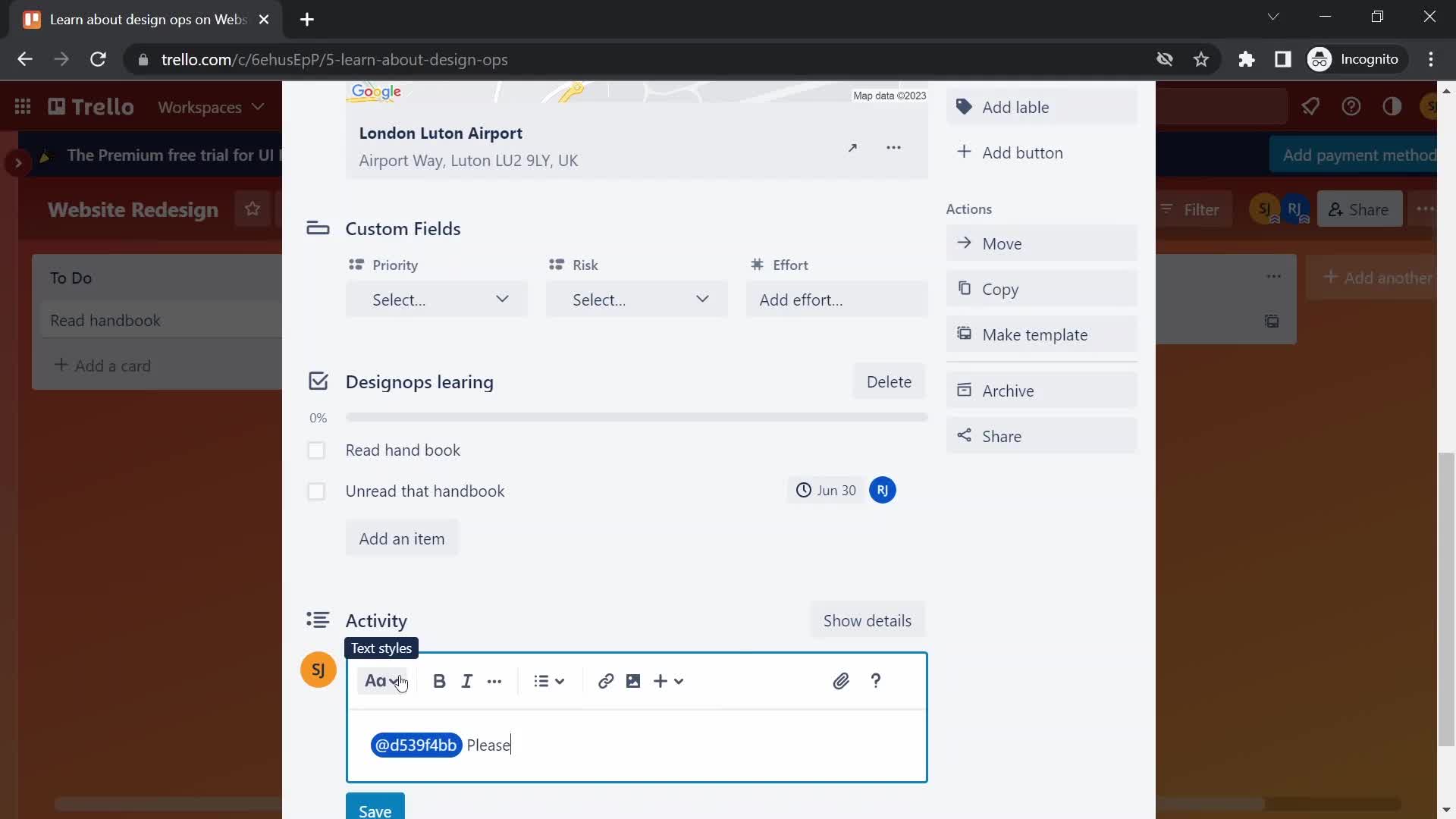Open editor help question mark
This screenshot has width=1456, height=819.
click(x=876, y=681)
